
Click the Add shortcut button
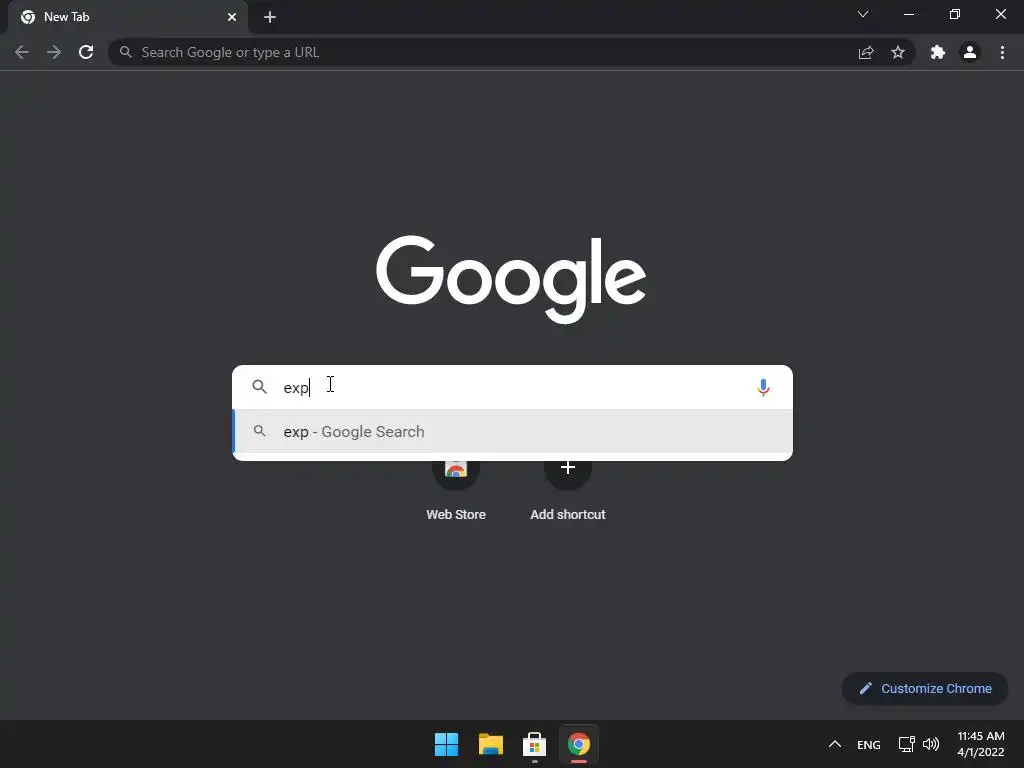568,488
